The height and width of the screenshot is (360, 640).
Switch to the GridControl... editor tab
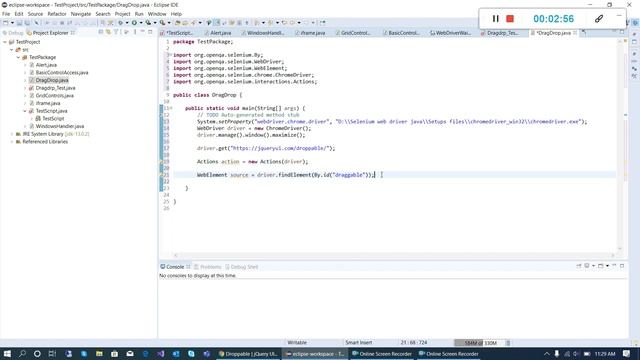353,33
